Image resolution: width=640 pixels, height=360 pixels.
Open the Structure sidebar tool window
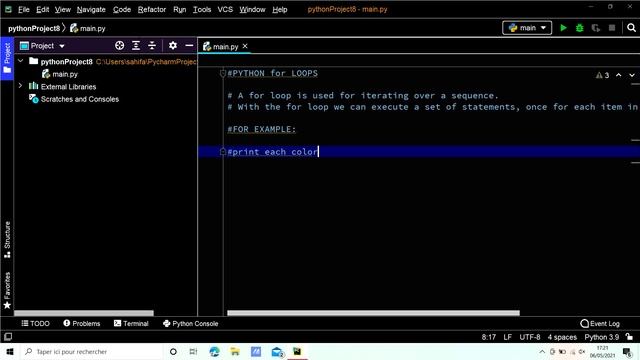pyautogui.click(x=7, y=239)
